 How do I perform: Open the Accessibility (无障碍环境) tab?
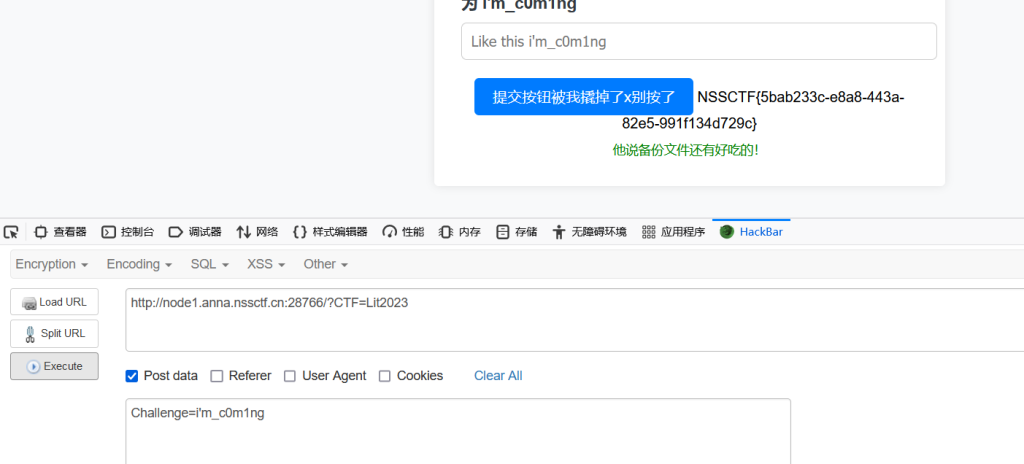point(589,232)
